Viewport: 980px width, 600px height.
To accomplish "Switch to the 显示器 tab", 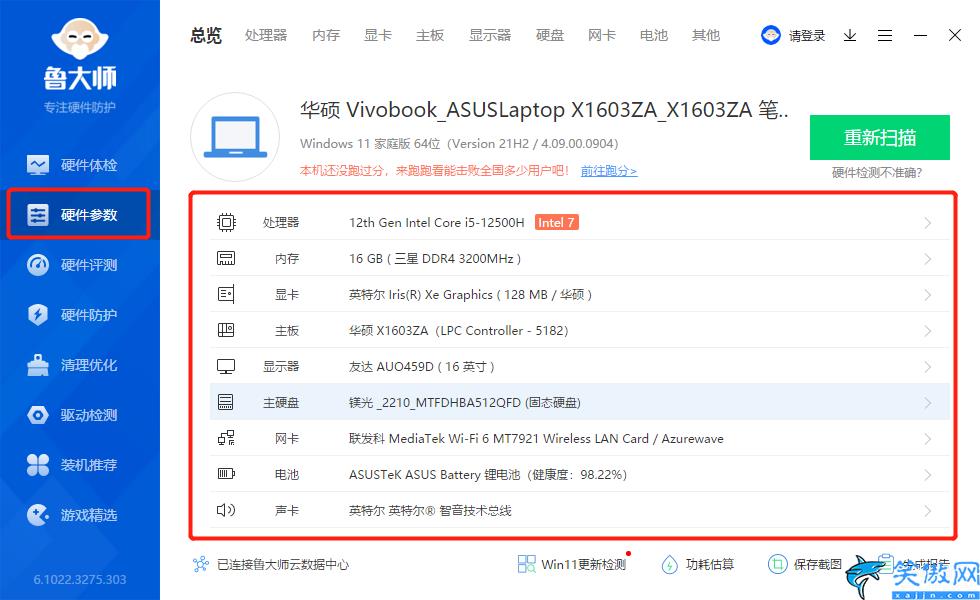I will point(490,36).
